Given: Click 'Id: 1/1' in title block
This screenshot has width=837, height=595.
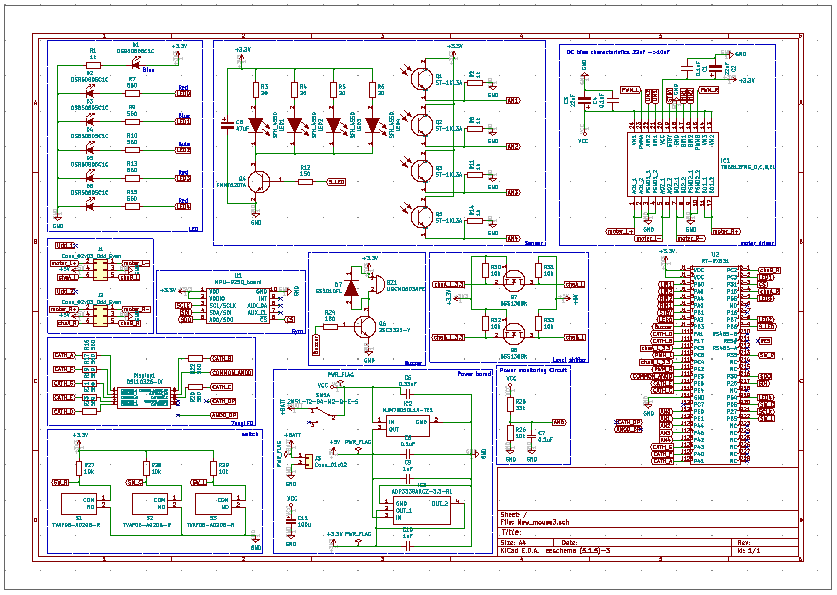Looking at the screenshot, I should tap(748, 550).
